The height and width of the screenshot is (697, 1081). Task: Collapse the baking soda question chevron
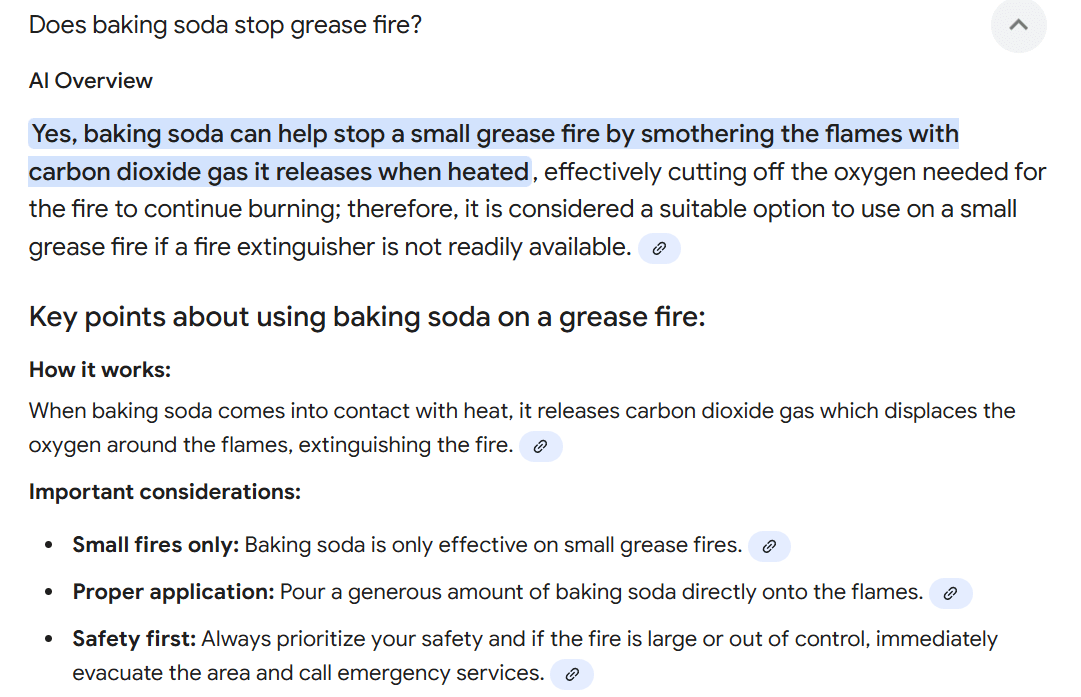click(x=1018, y=25)
